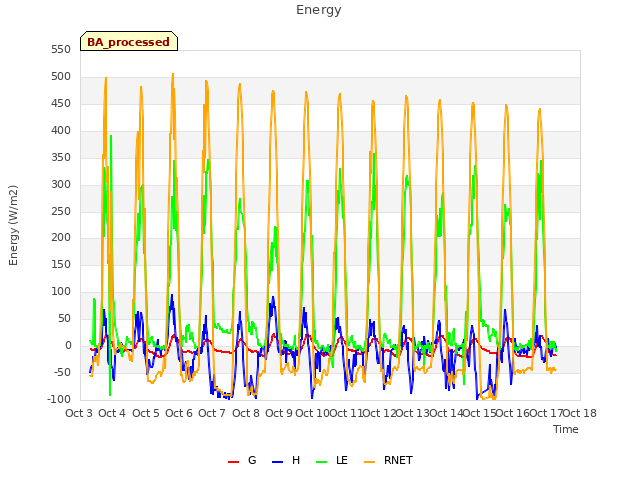
Task: Click the 500 y-axis tick label
Action: click(x=61, y=77)
